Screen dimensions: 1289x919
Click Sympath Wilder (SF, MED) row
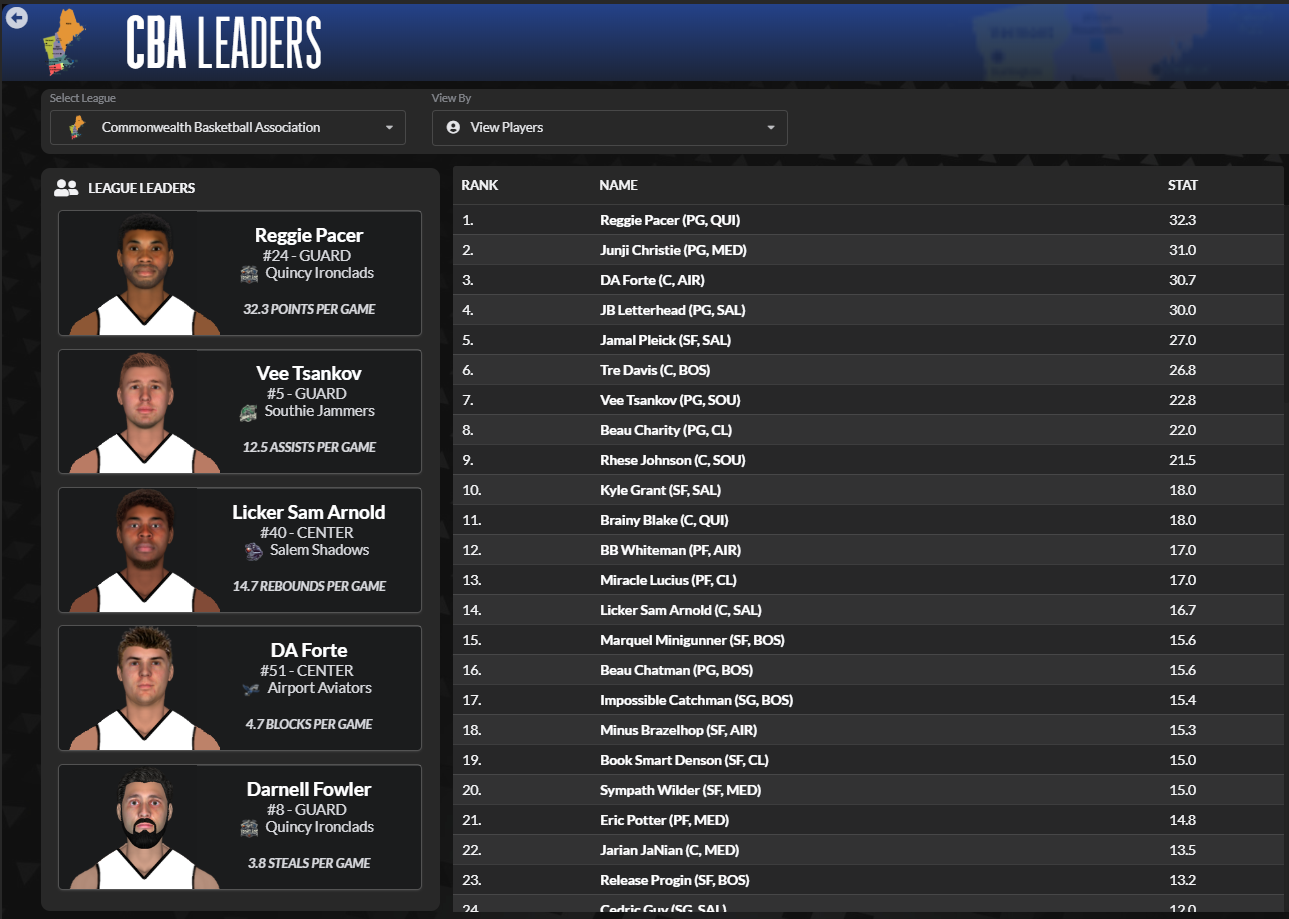[x=868, y=790]
